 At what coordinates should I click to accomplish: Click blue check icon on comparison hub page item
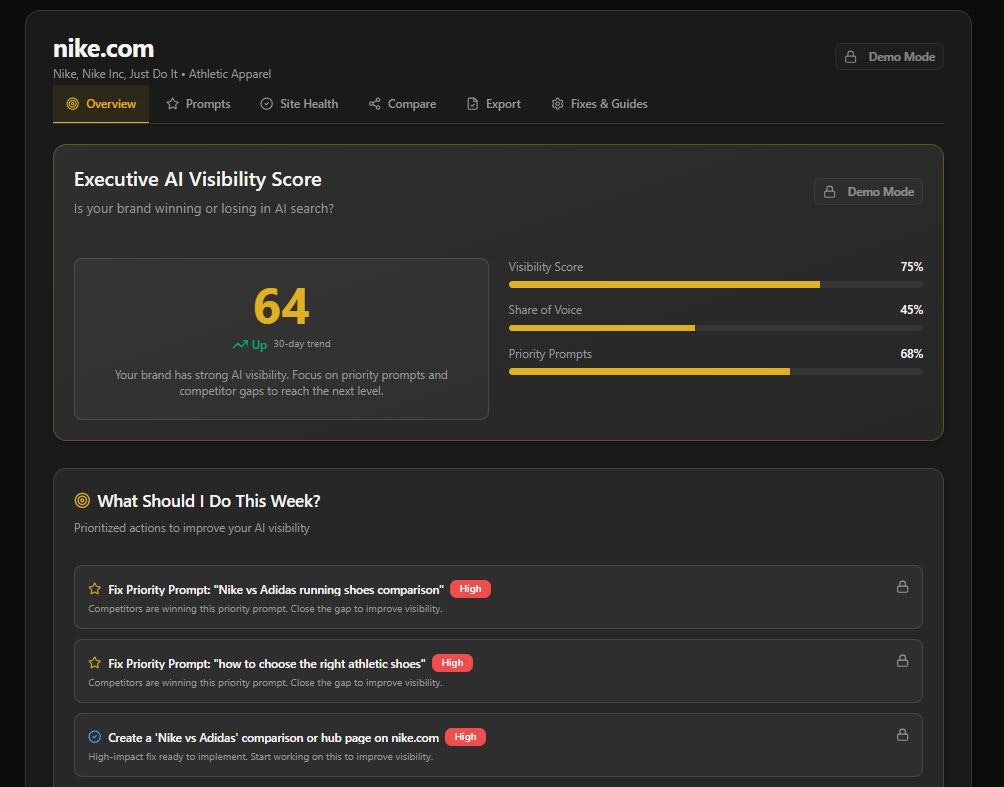[95, 736]
